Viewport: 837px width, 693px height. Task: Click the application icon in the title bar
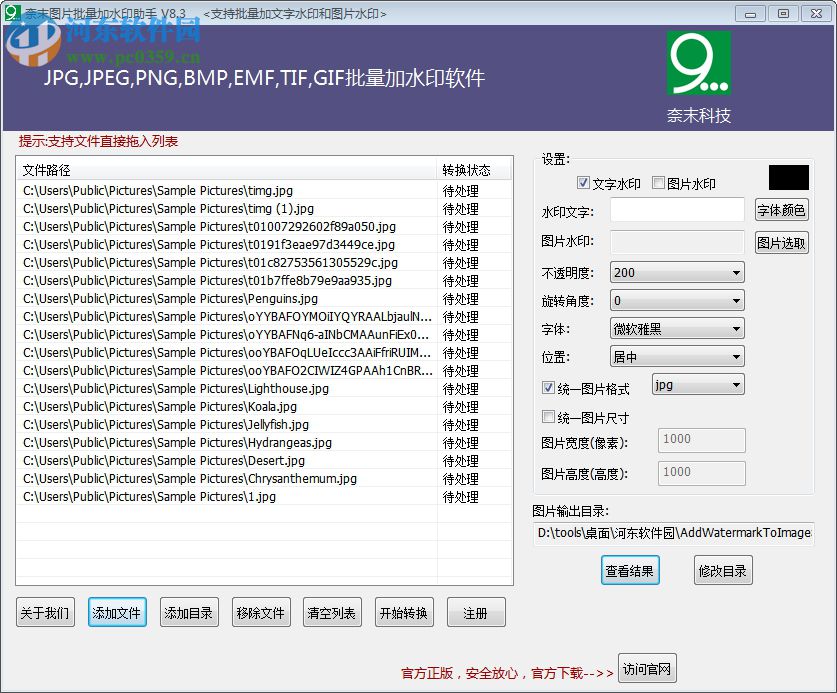pos(12,13)
